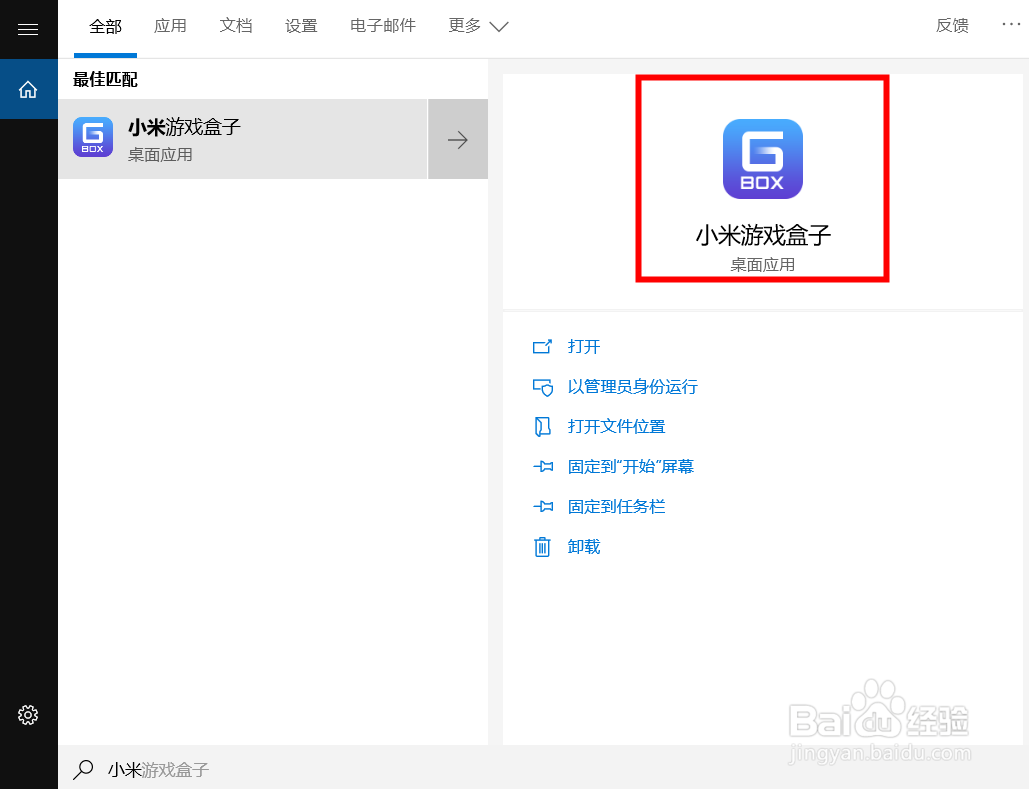Choose 以管理员身份运行
1029x789 pixels.
633,387
